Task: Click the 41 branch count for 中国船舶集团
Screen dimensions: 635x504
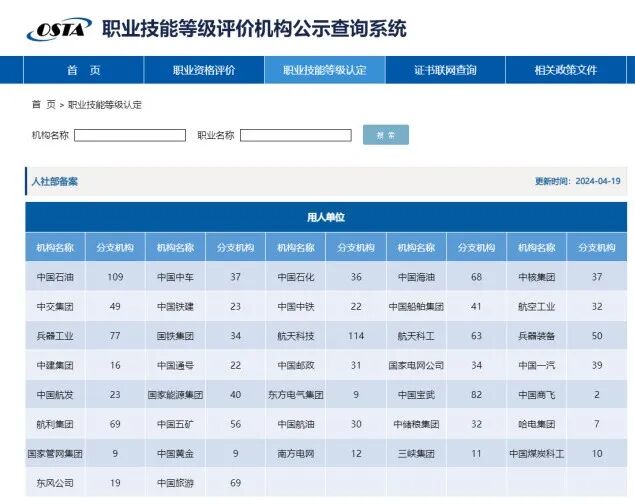Action: click(476, 306)
